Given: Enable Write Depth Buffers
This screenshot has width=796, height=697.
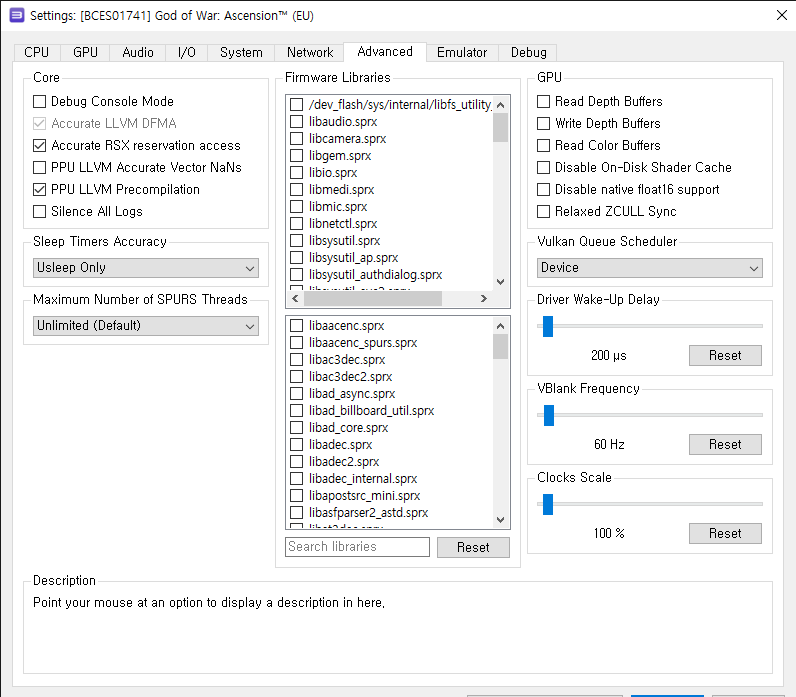Looking at the screenshot, I should coord(544,123).
